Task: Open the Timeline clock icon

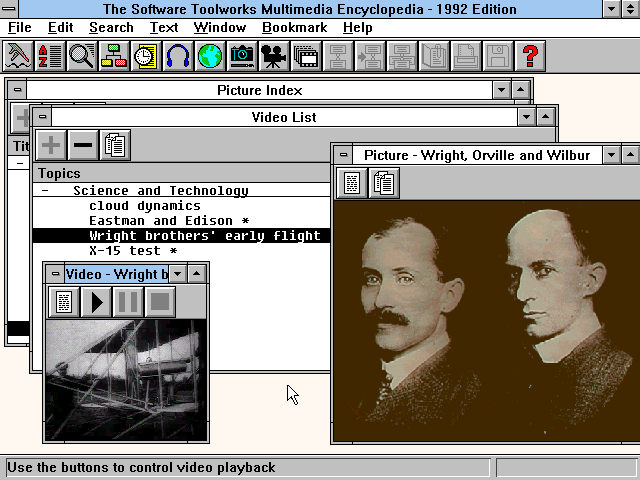Action: [x=146, y=56]
